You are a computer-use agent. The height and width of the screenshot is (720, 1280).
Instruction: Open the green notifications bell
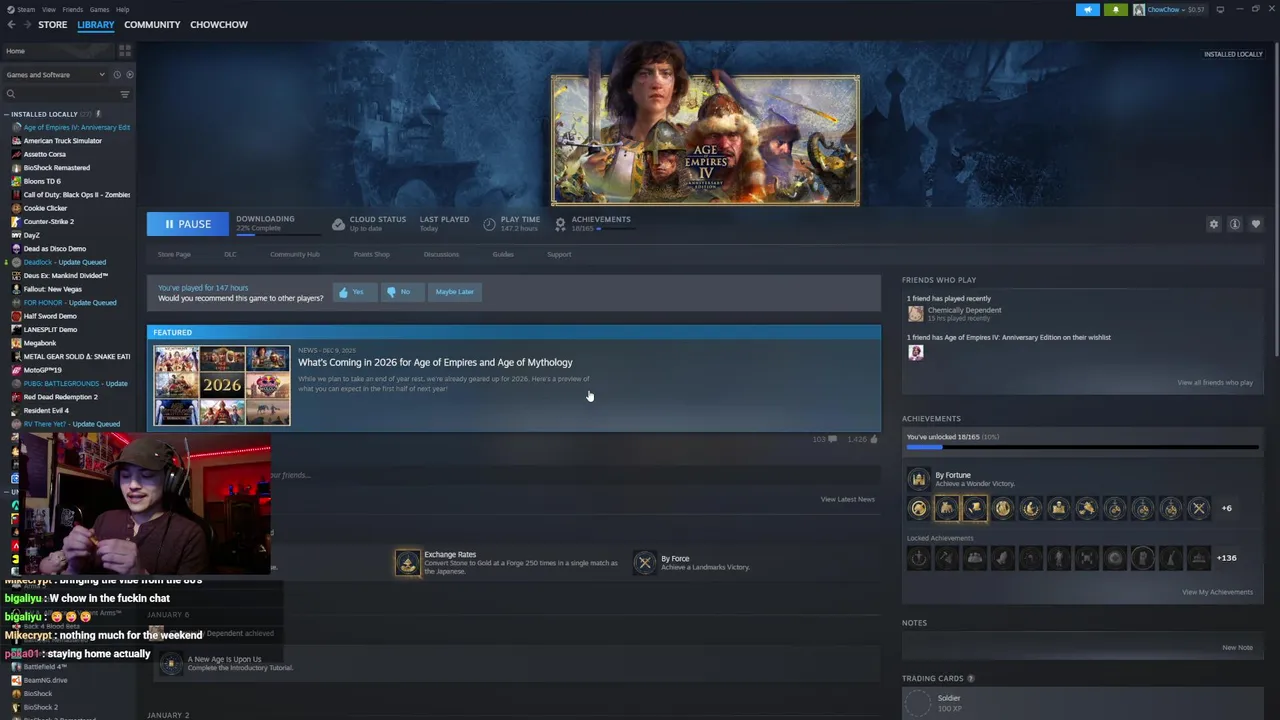tap(1116, 10)
